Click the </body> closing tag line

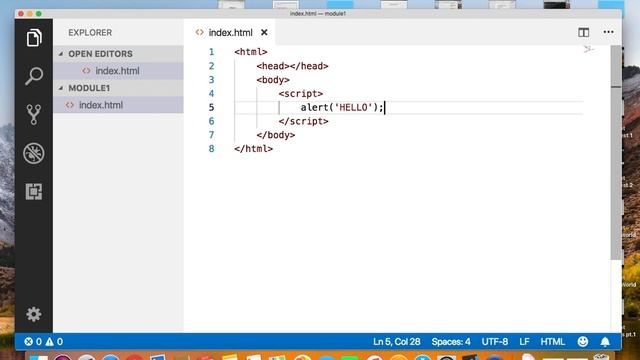pos(276,135)
